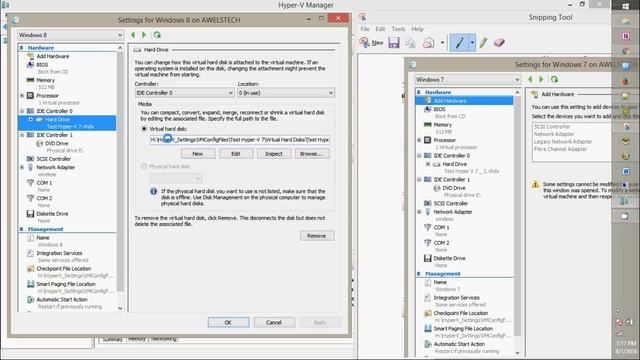640x360 pixels.
Task: Click the Remove button
Action: pos(317,236)
